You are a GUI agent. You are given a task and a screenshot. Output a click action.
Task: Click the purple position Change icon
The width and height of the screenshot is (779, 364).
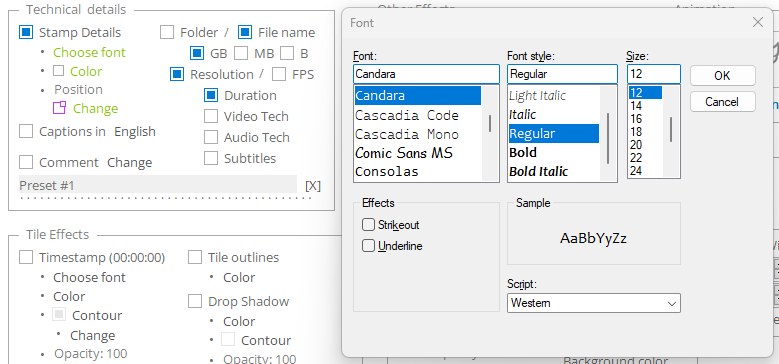tap(60, 108)
